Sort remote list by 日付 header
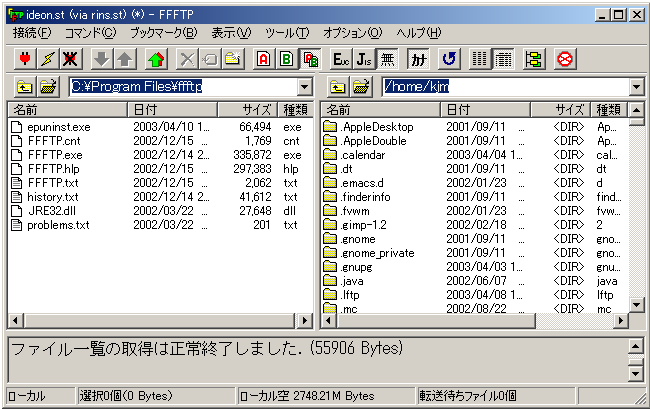Viewport: 650px width, 409px height. pos(485,110)
